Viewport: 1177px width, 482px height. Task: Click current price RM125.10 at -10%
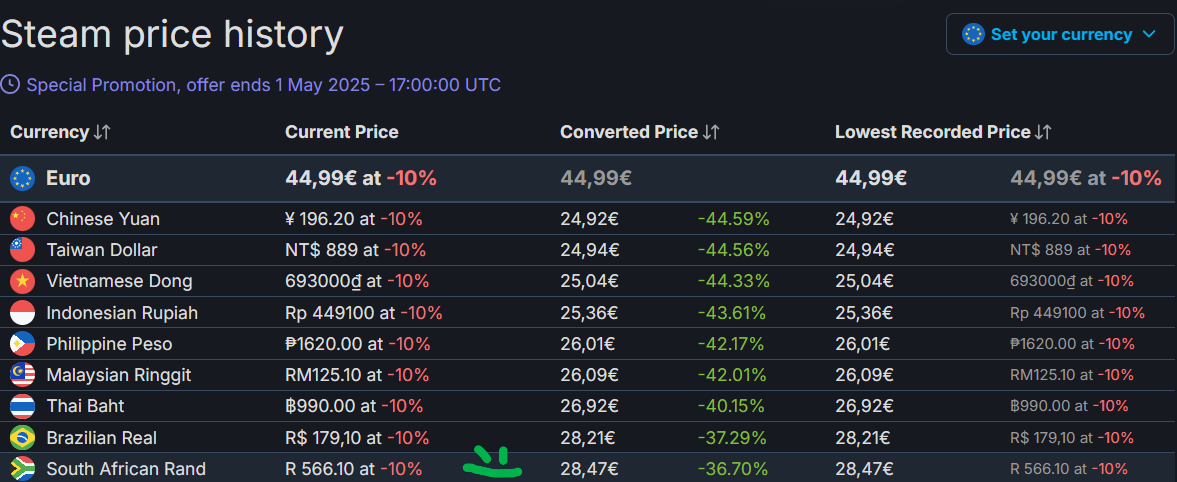357,375
